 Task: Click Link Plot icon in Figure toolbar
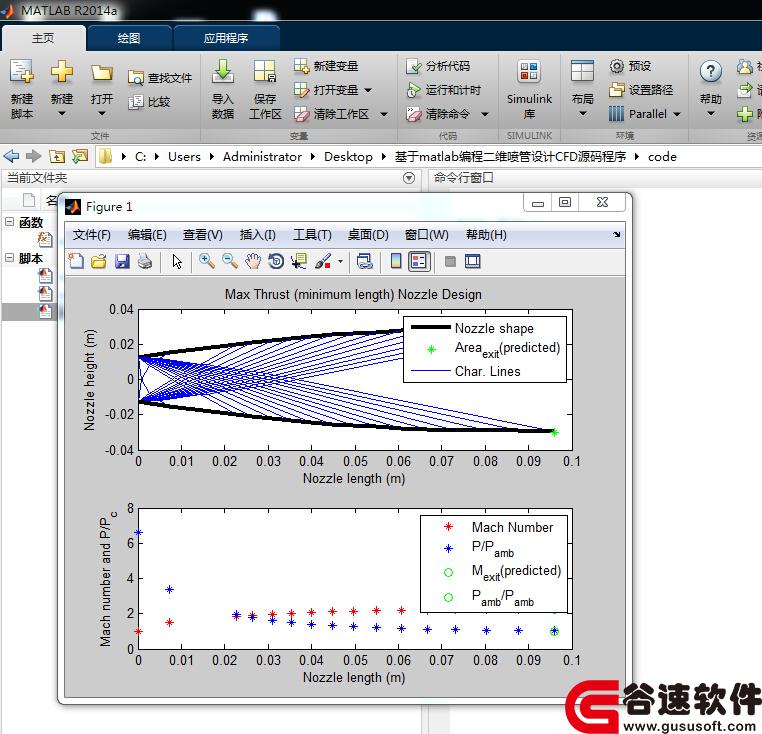coord(365,262)
